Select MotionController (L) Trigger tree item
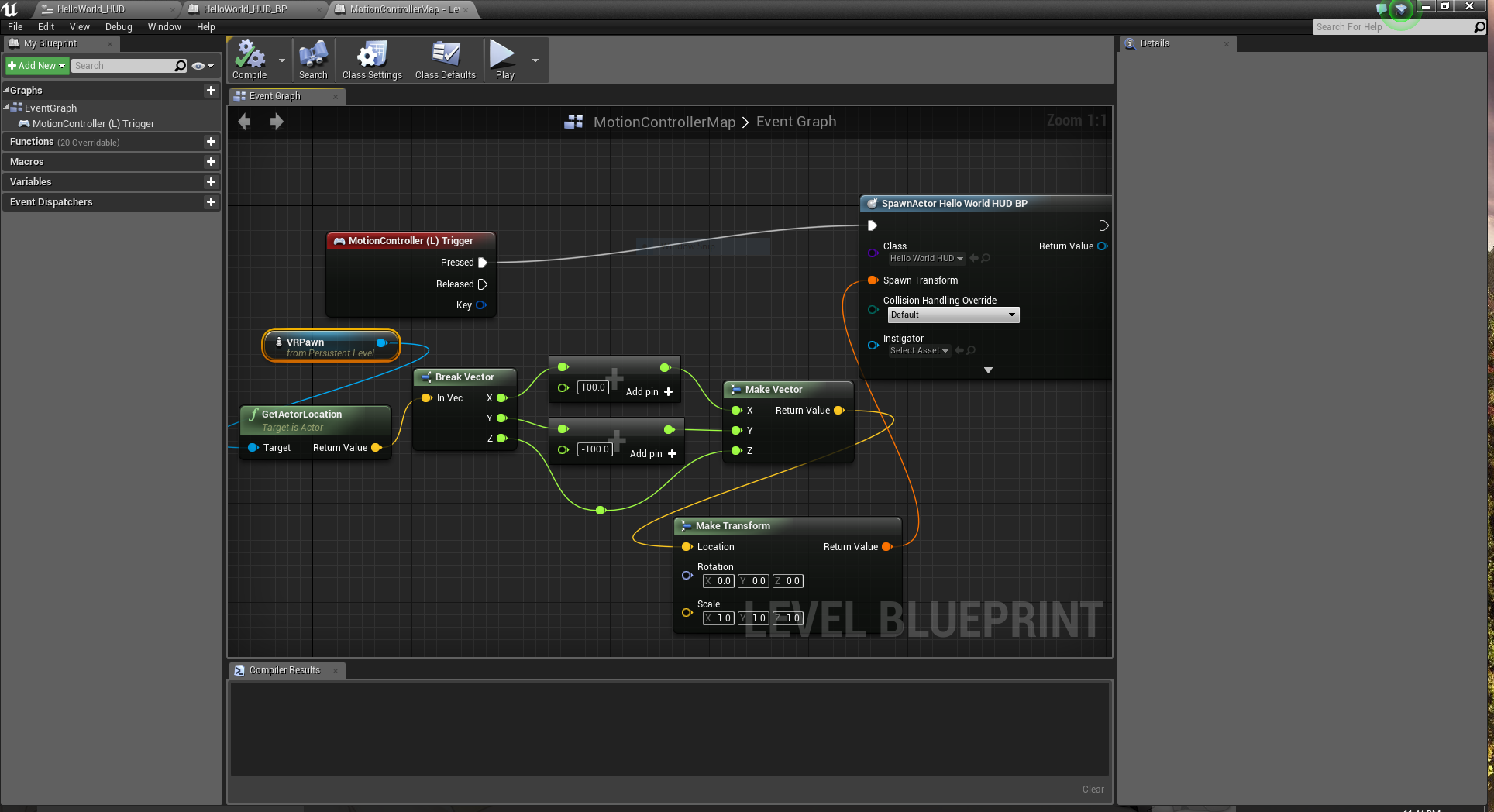The image size is (1494, 812). tap(93, 124)
